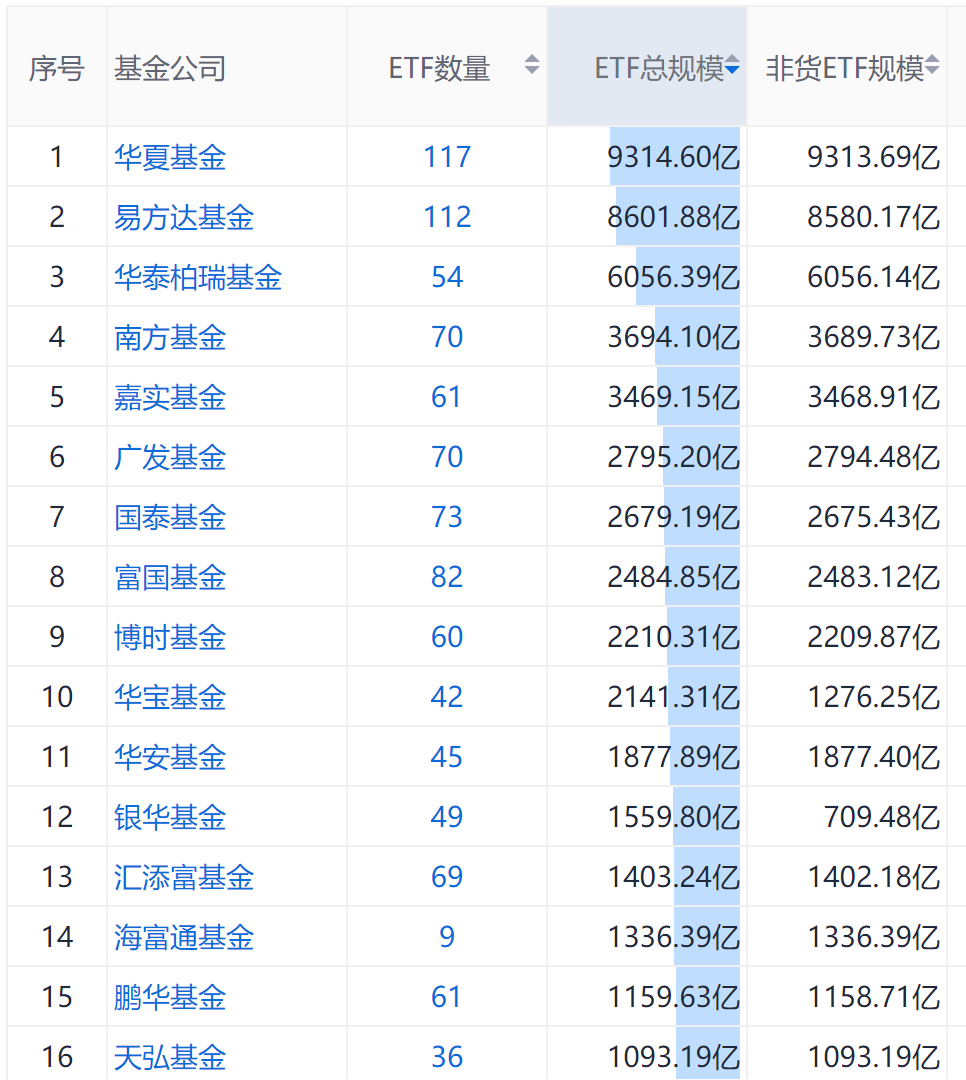This screenshot has width=966, height=1080.
Task: Select the non-money ETF value 1276.25亿
Action: 874,696
